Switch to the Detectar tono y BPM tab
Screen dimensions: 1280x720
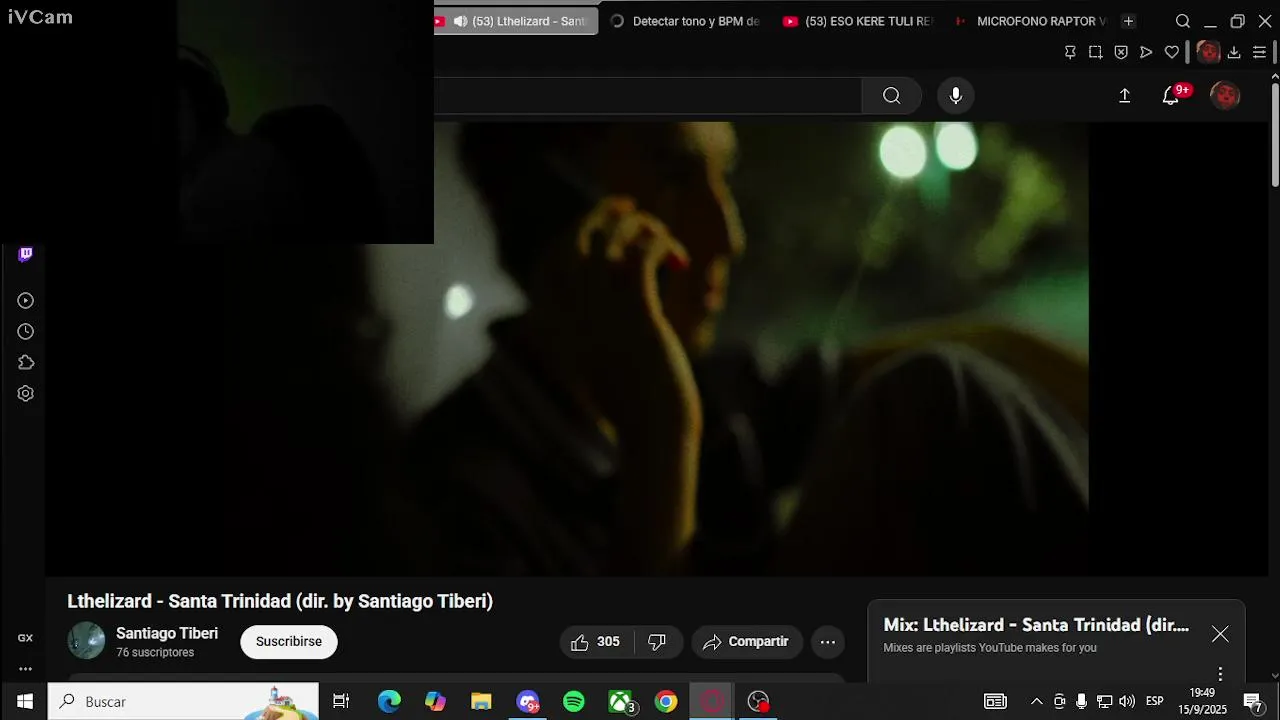[685, 21]
